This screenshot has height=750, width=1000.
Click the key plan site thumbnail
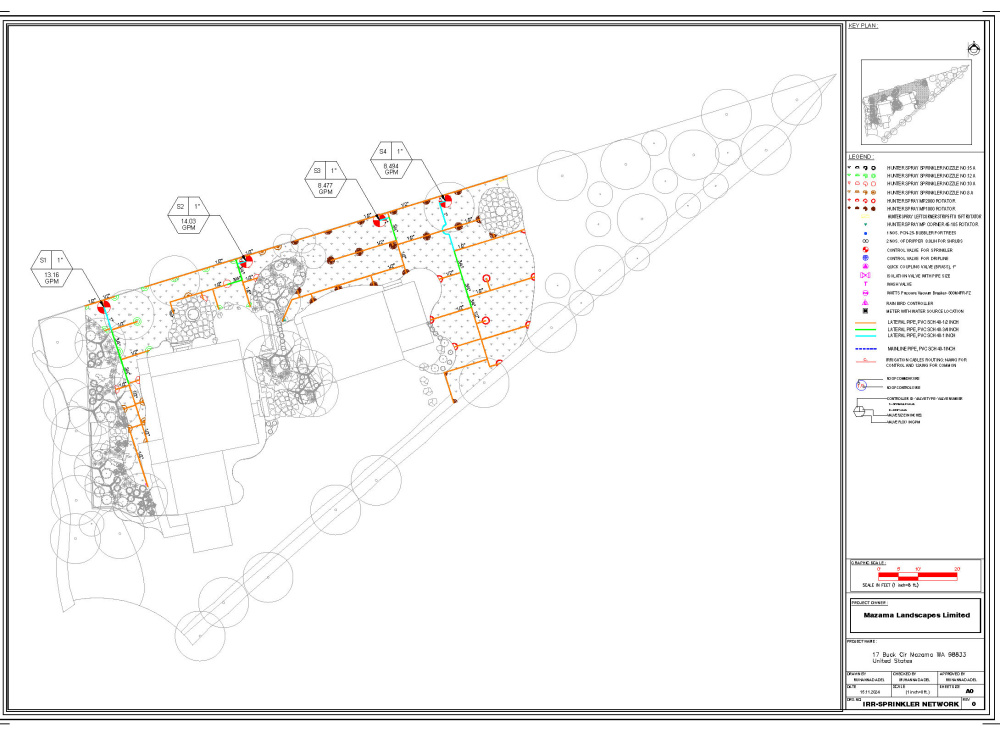pos(916,102)
